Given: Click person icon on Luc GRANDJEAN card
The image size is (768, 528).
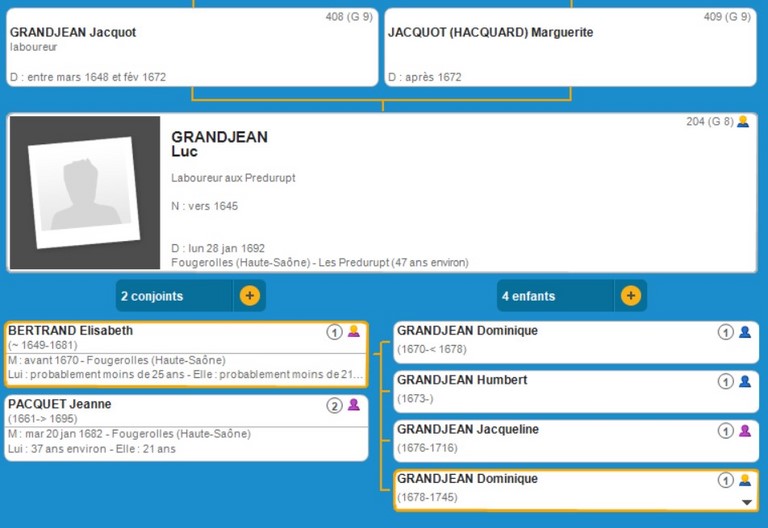Looking at the screenshot, I should (742, 122).
